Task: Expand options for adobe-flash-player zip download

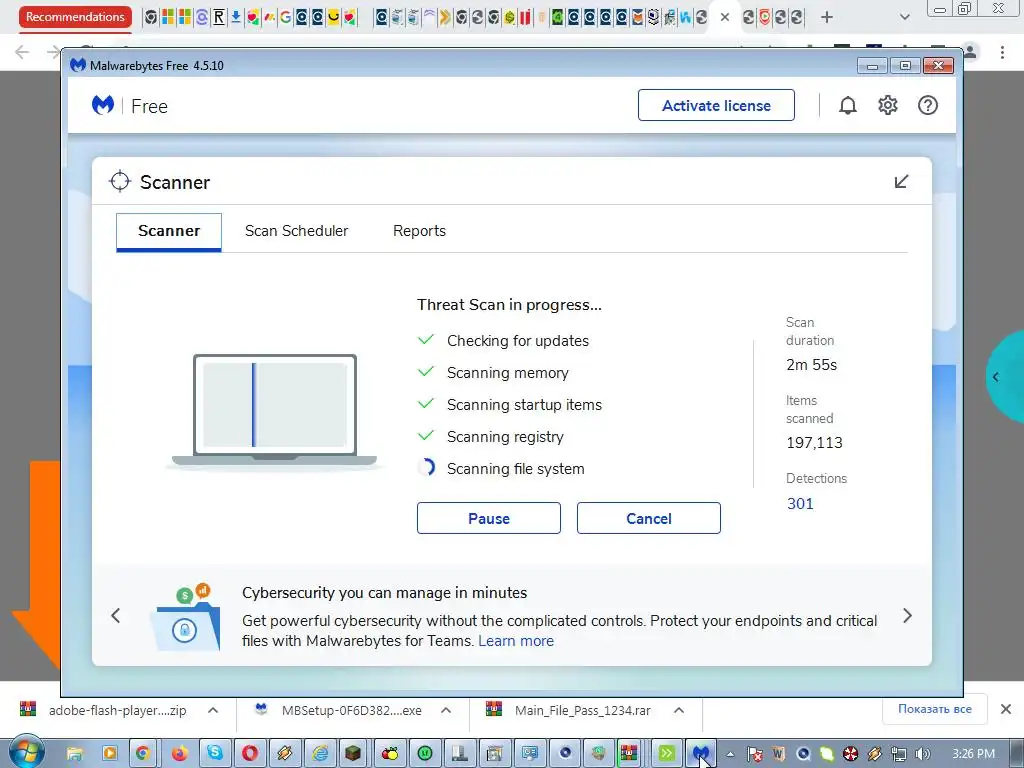Action: pos(213,711)
